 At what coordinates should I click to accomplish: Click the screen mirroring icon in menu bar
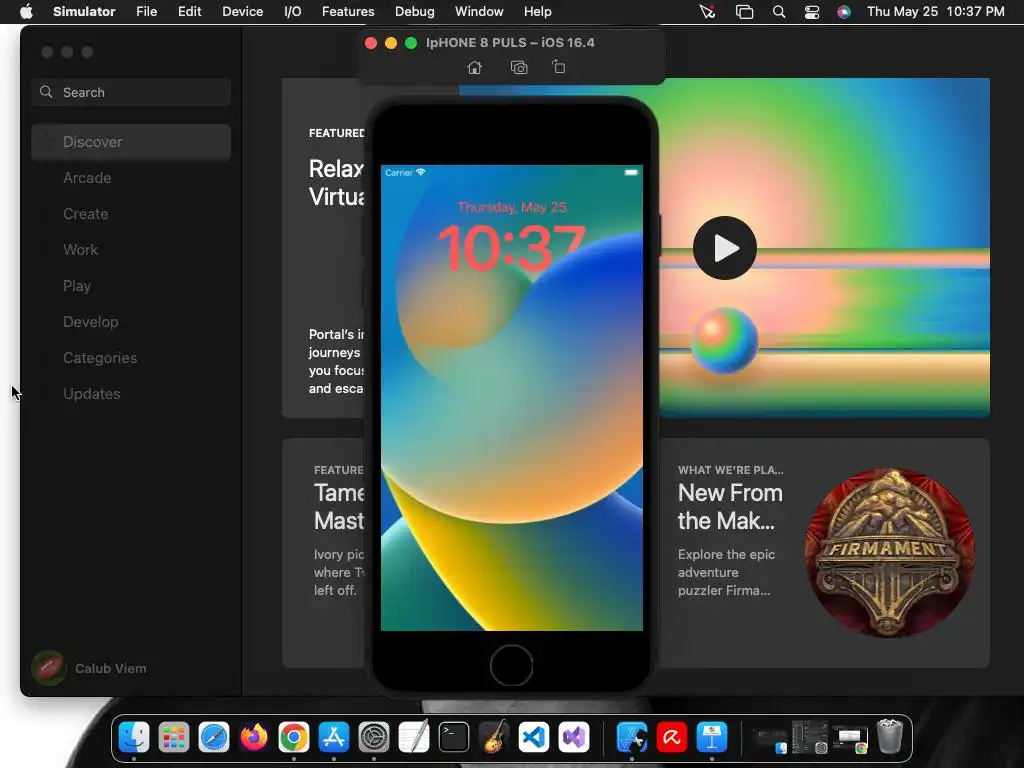744,12
